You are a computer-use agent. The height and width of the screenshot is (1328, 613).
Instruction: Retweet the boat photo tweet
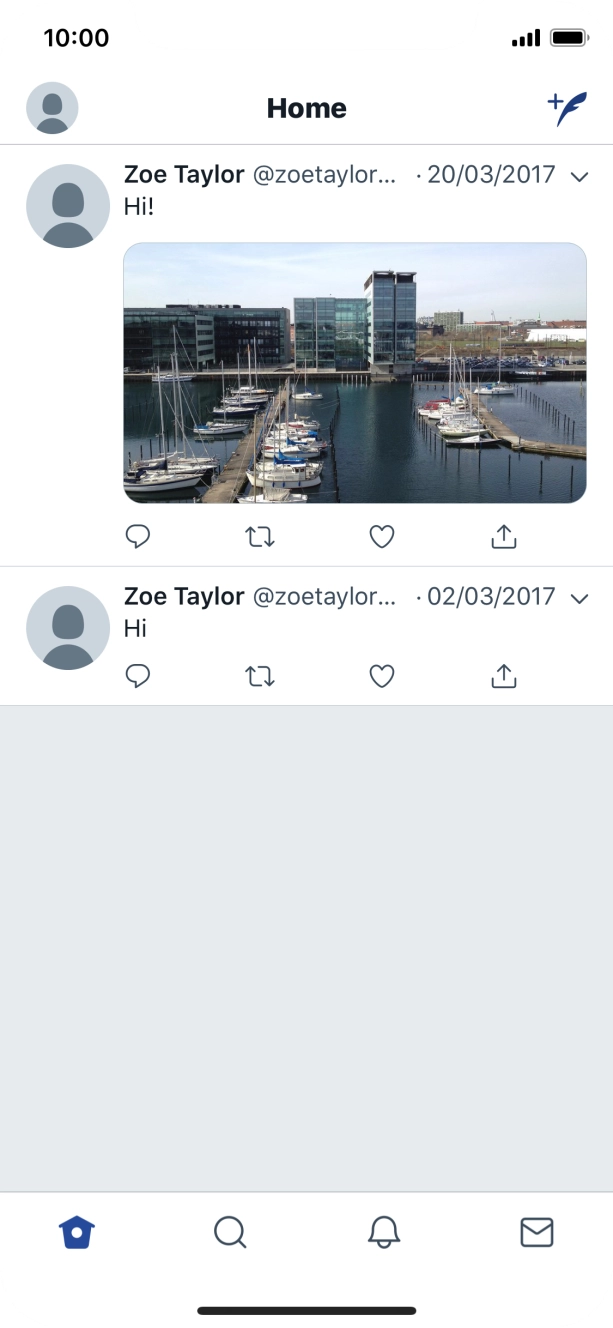pos(260,536)
